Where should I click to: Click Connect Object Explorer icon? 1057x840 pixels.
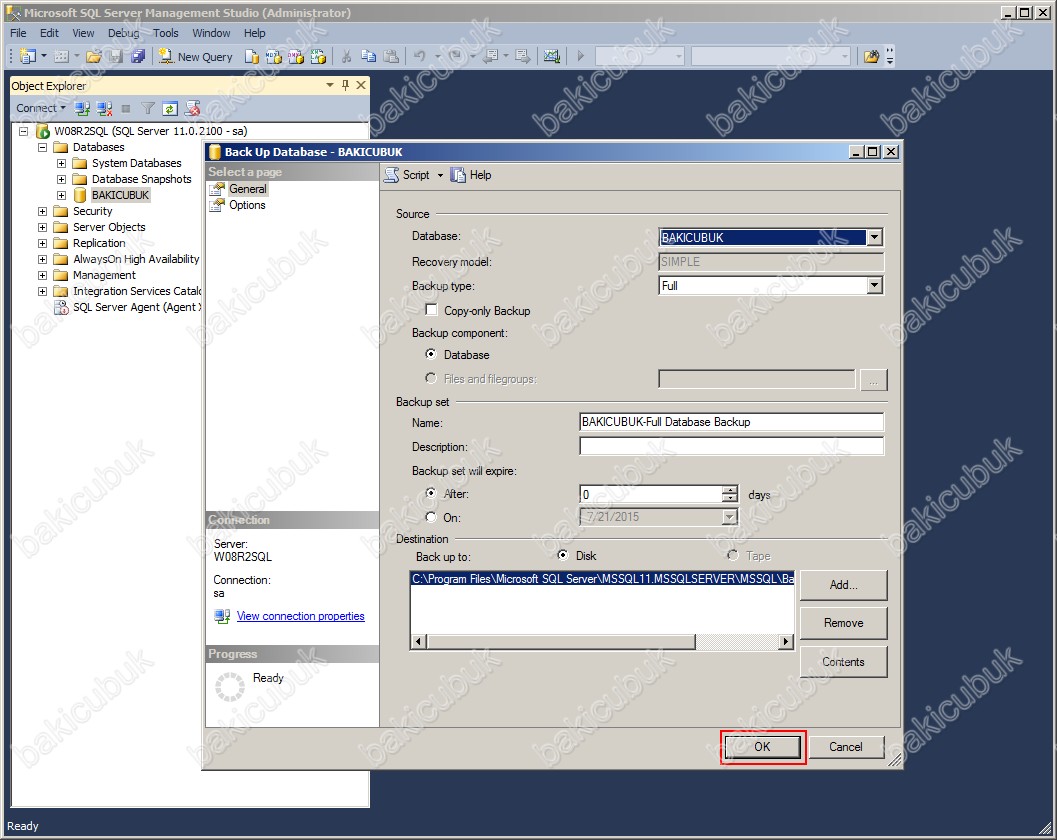[82, 108]
